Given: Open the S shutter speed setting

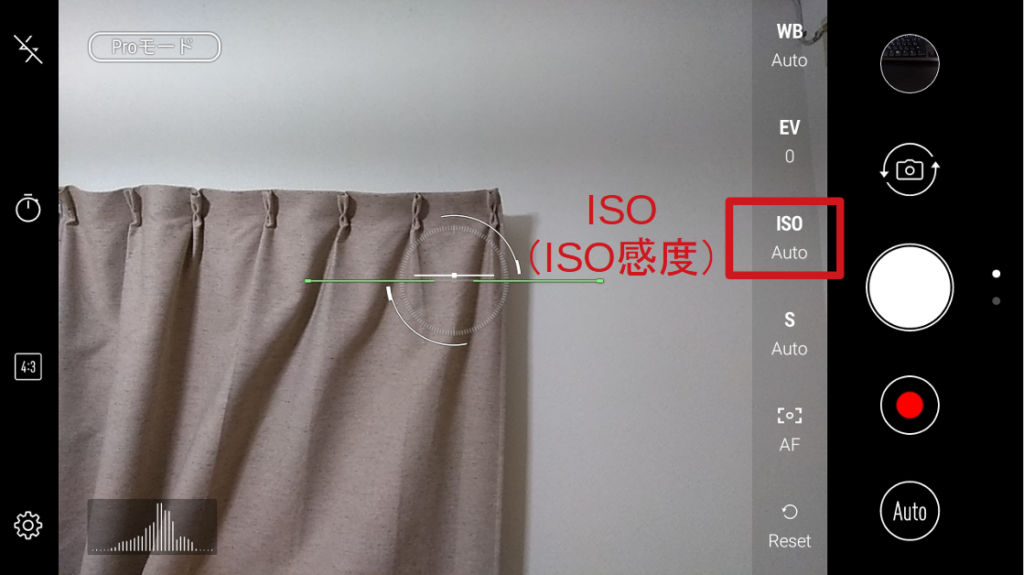Looking at the screenshot, I should point(789,334).
